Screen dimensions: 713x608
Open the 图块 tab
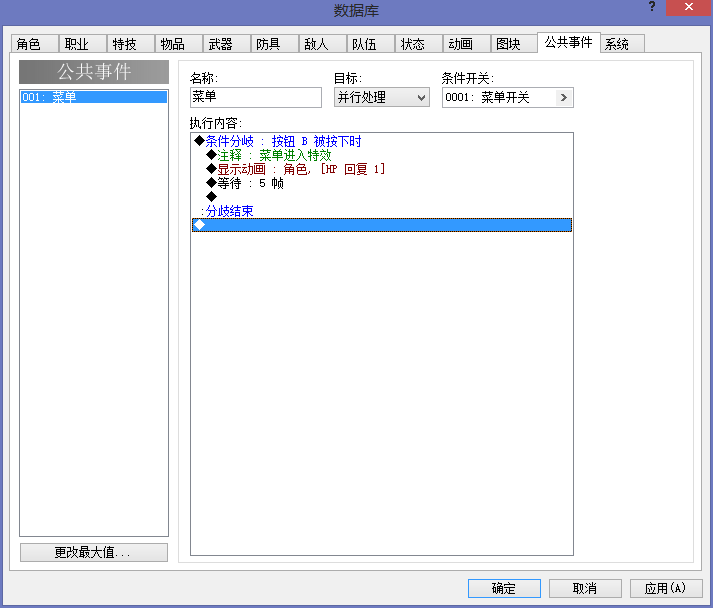[x=514, y=44]
